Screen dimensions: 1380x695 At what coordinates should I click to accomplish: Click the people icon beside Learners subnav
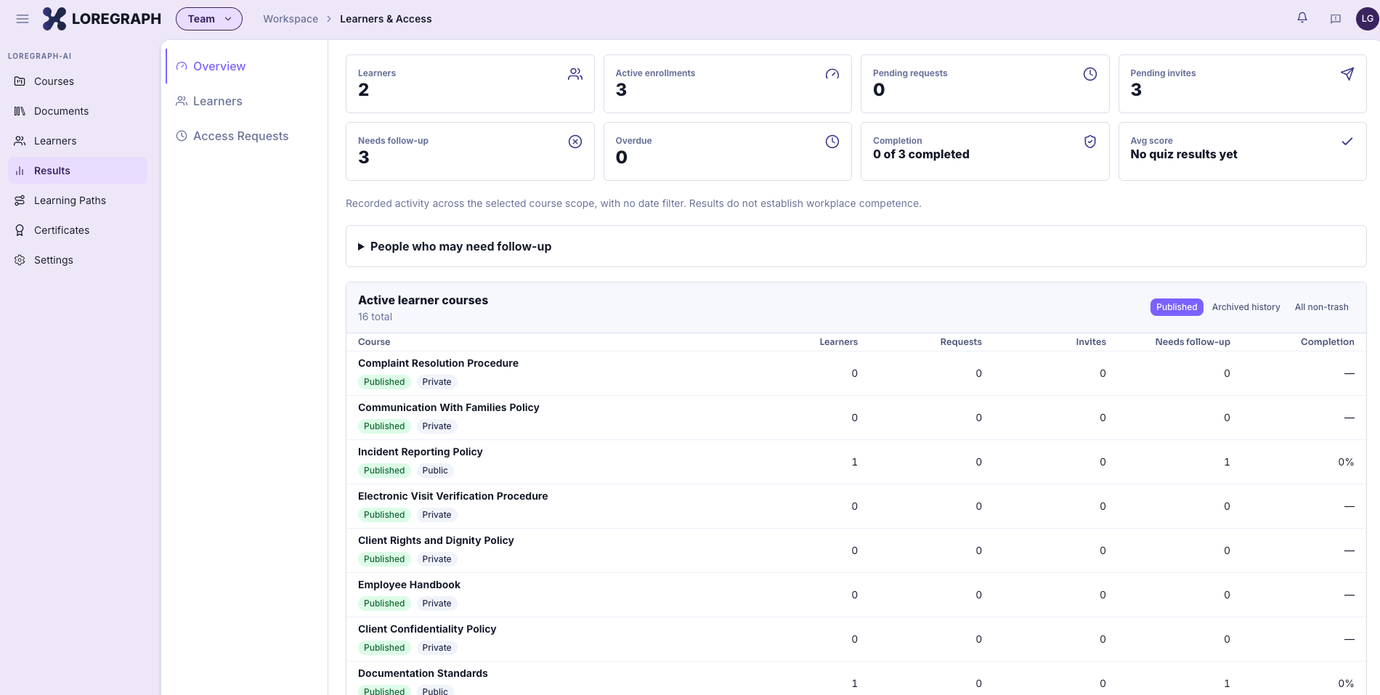coord(182,101)
